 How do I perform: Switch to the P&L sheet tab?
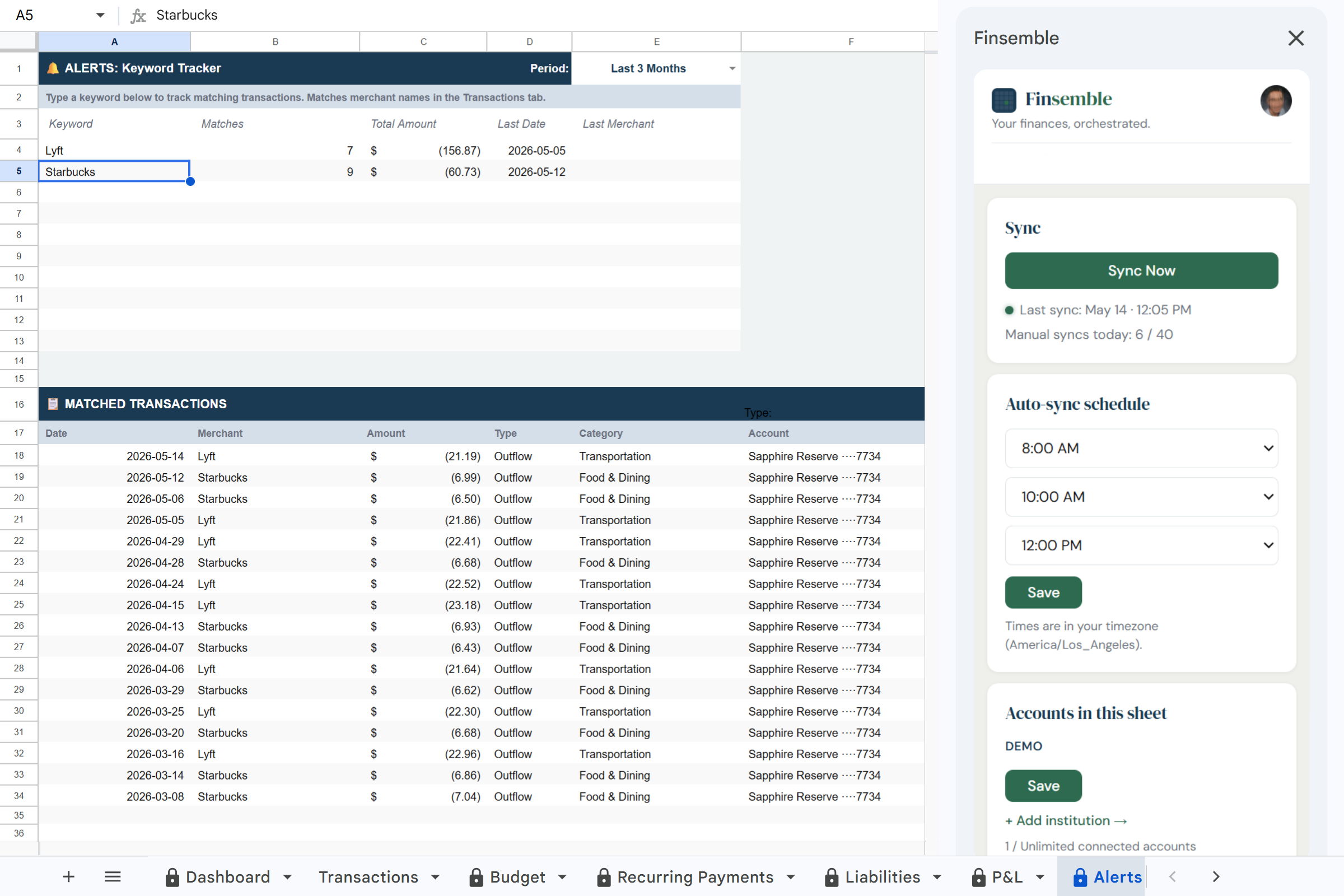[1007, 877]
